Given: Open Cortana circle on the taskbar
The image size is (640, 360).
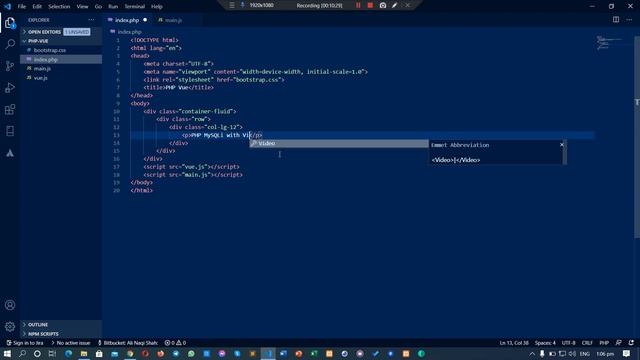Looking at the screenshot, I should (x=37, y=353).
